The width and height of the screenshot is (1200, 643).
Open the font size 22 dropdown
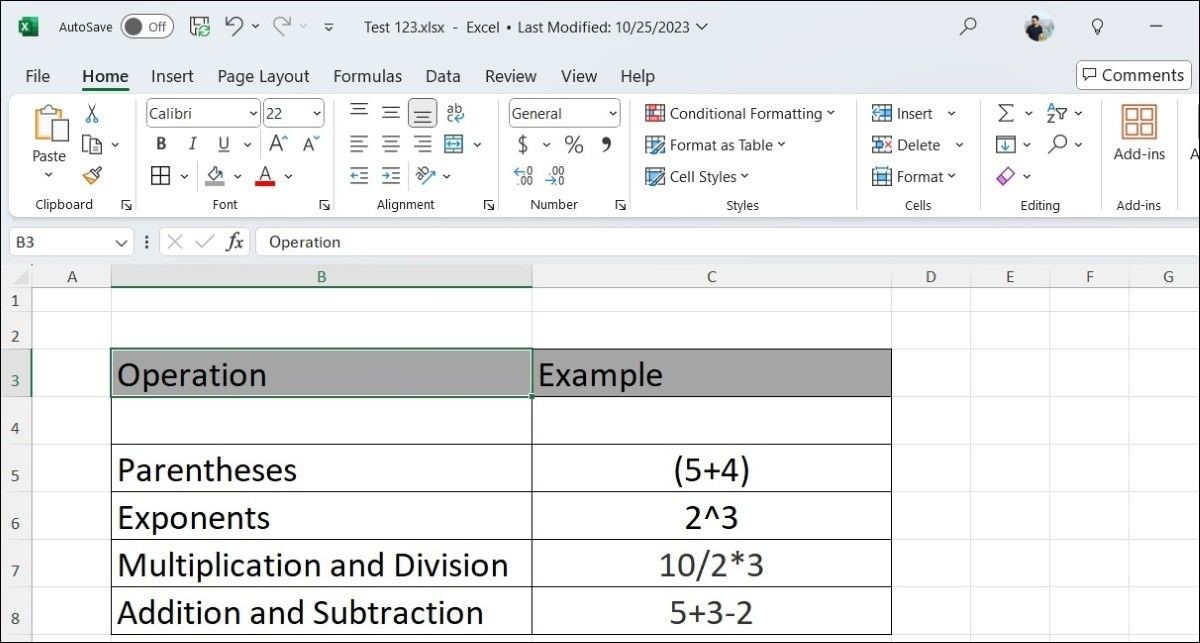[x=316, y=113]
